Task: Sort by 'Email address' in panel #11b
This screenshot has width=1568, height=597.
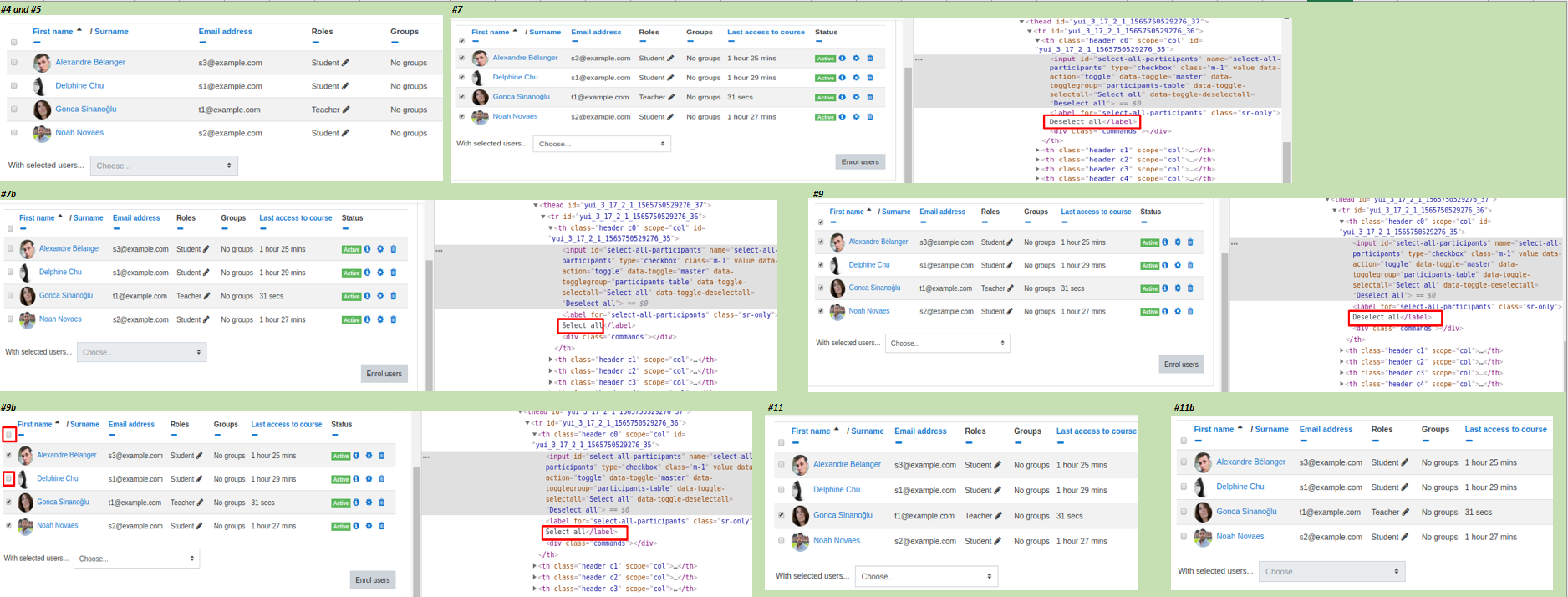Action: 1326,430
